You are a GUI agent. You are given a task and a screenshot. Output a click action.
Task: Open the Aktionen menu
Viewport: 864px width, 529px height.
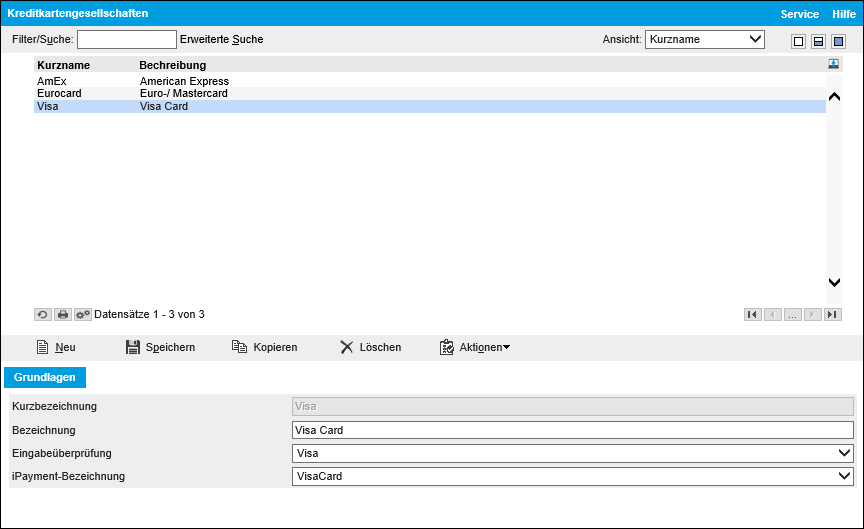coord(475,347)
